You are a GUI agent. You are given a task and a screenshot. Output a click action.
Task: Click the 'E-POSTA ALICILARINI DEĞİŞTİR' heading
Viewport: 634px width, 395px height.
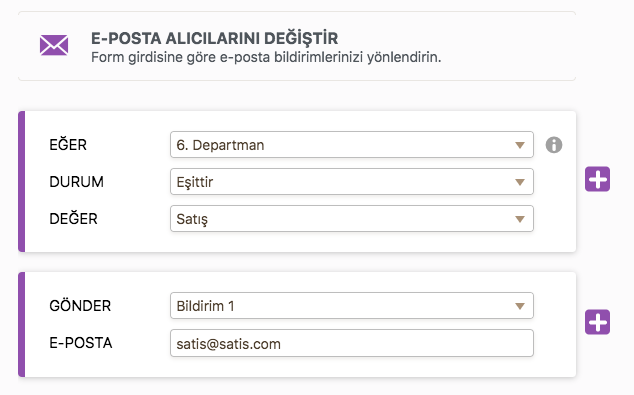point(214,38)
